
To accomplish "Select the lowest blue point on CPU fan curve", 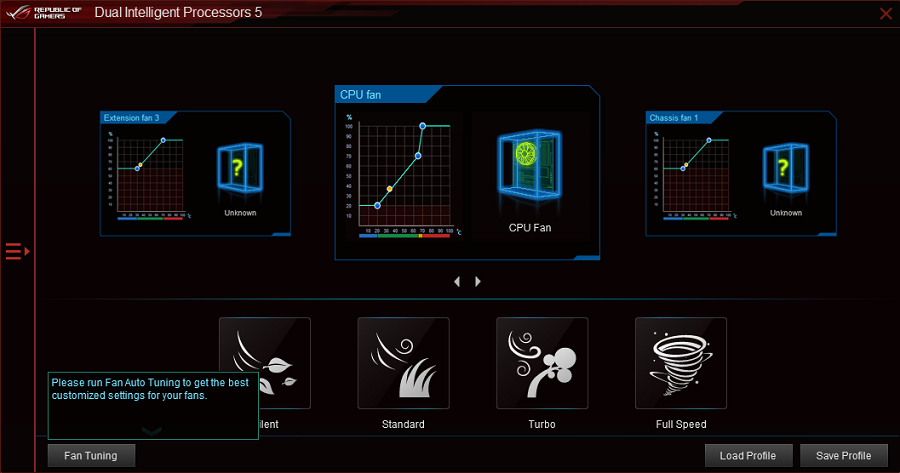I will coord(377,205).
